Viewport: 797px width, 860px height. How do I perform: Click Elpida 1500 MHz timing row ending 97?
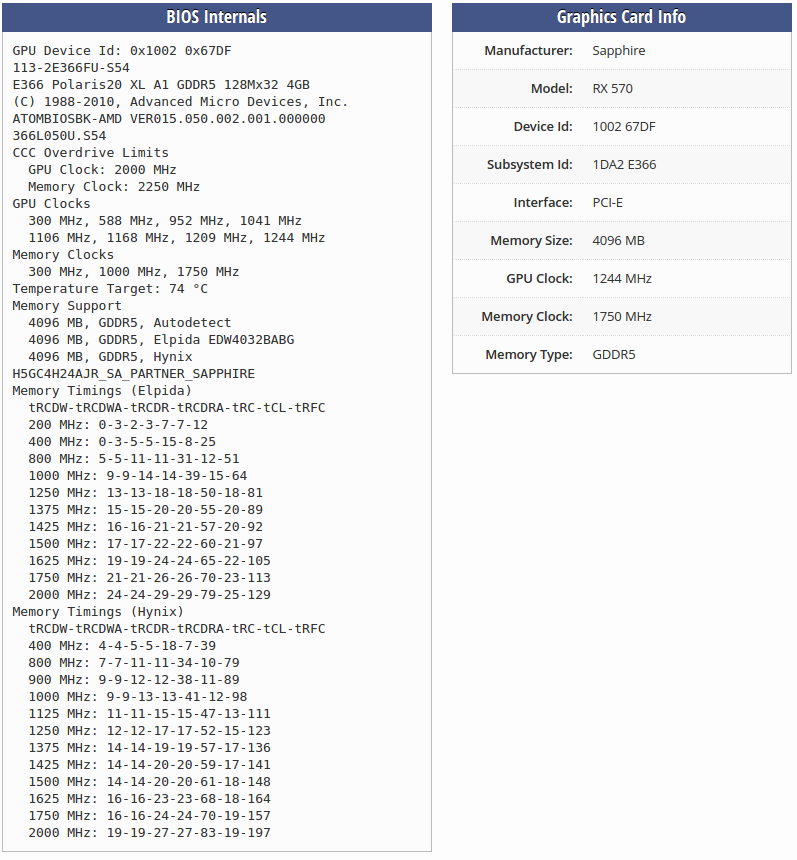tap(145, 544)
